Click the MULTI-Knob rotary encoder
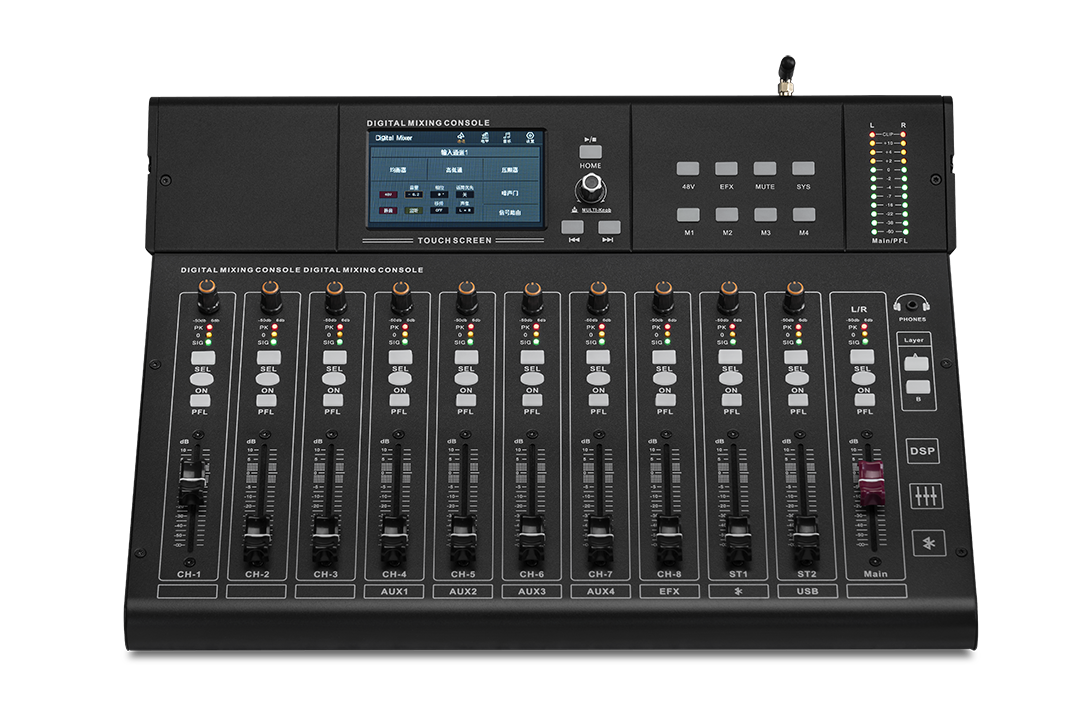Viewport: 1080px width, 719px height. (591, 187)
